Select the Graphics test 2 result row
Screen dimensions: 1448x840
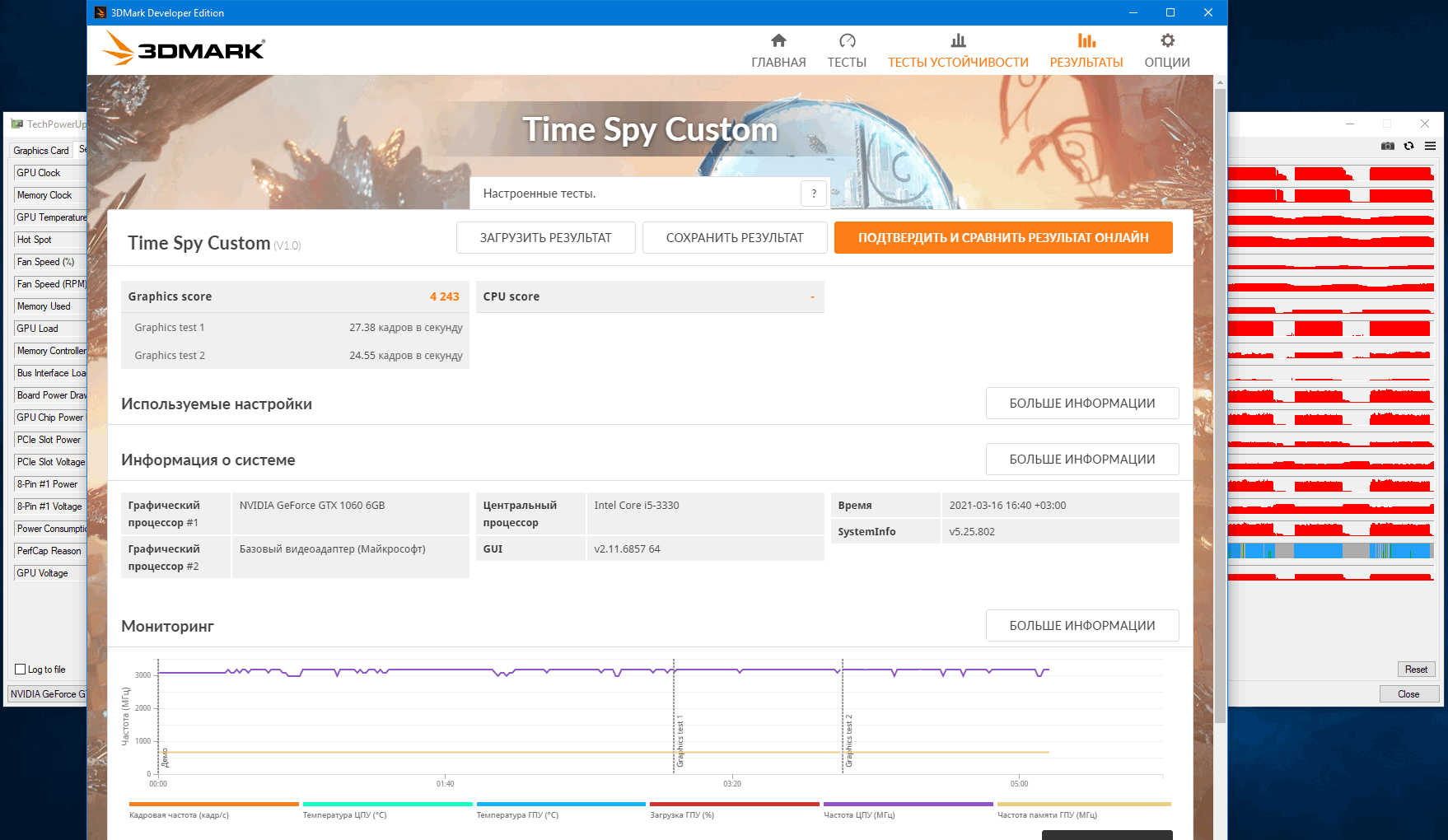pos(295,355)
